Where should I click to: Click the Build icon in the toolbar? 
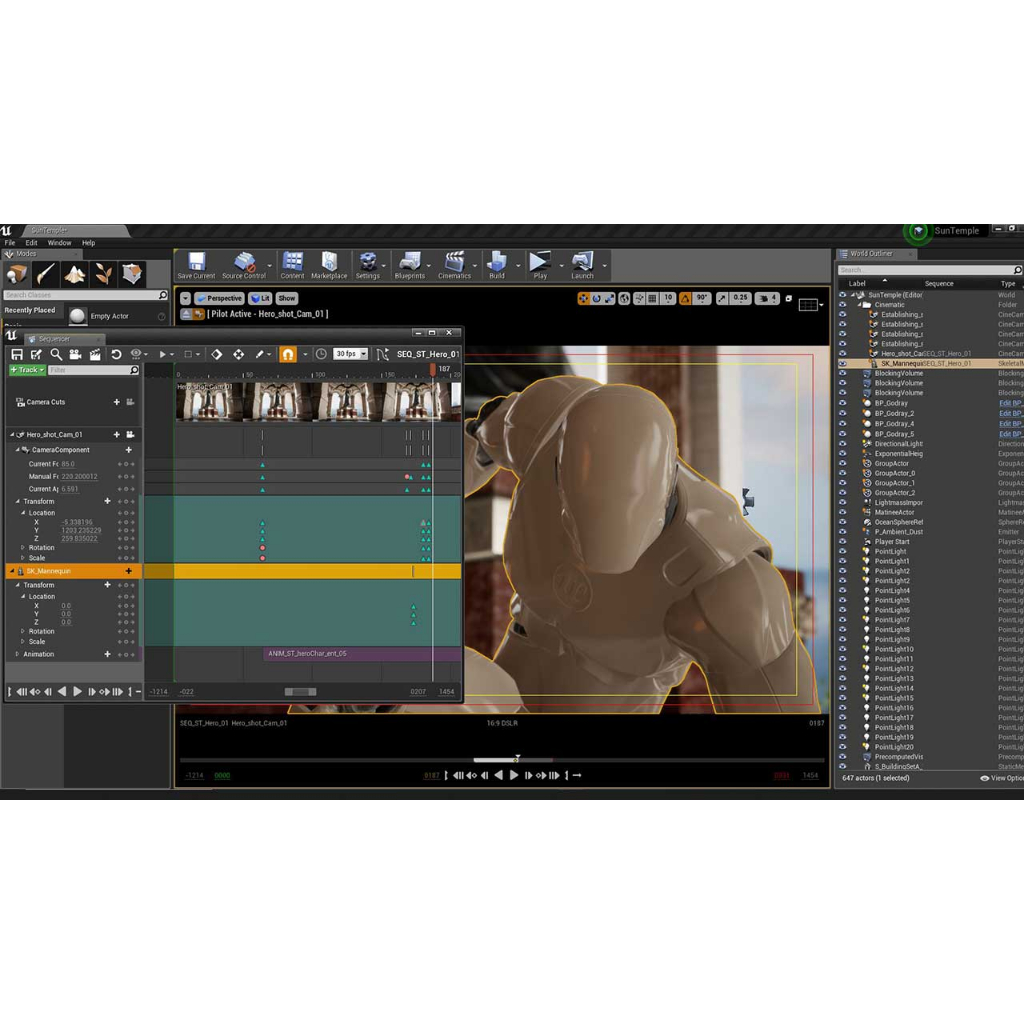pos(496,262)
